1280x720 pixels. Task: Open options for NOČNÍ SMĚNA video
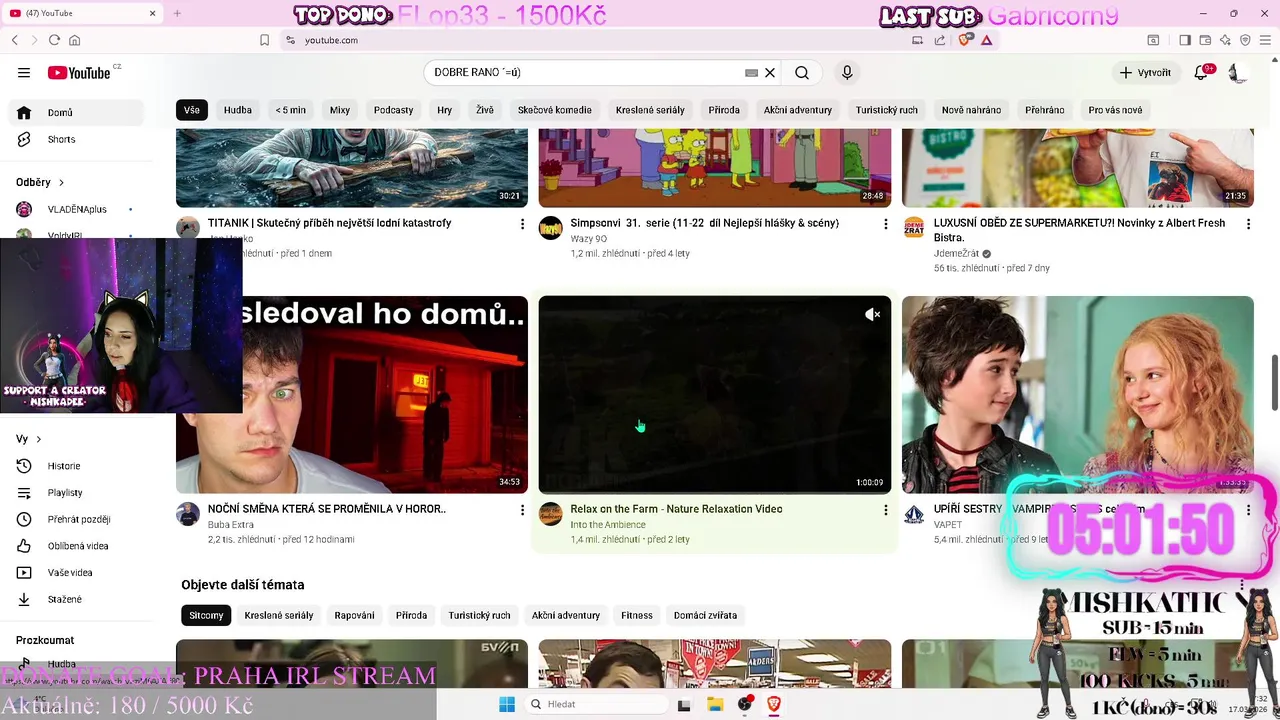coord(522,510)
